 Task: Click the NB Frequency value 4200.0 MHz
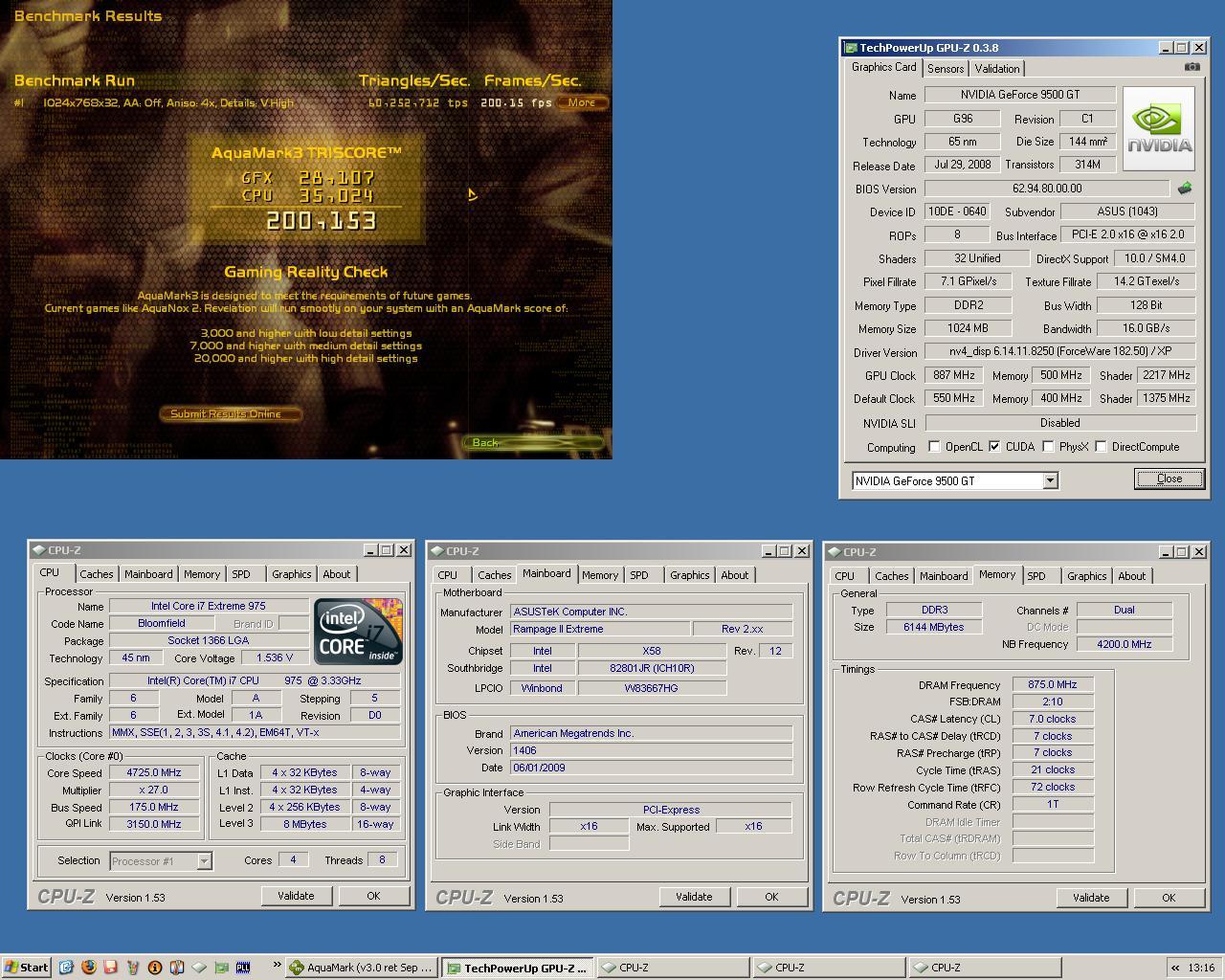coord(1125,644)
